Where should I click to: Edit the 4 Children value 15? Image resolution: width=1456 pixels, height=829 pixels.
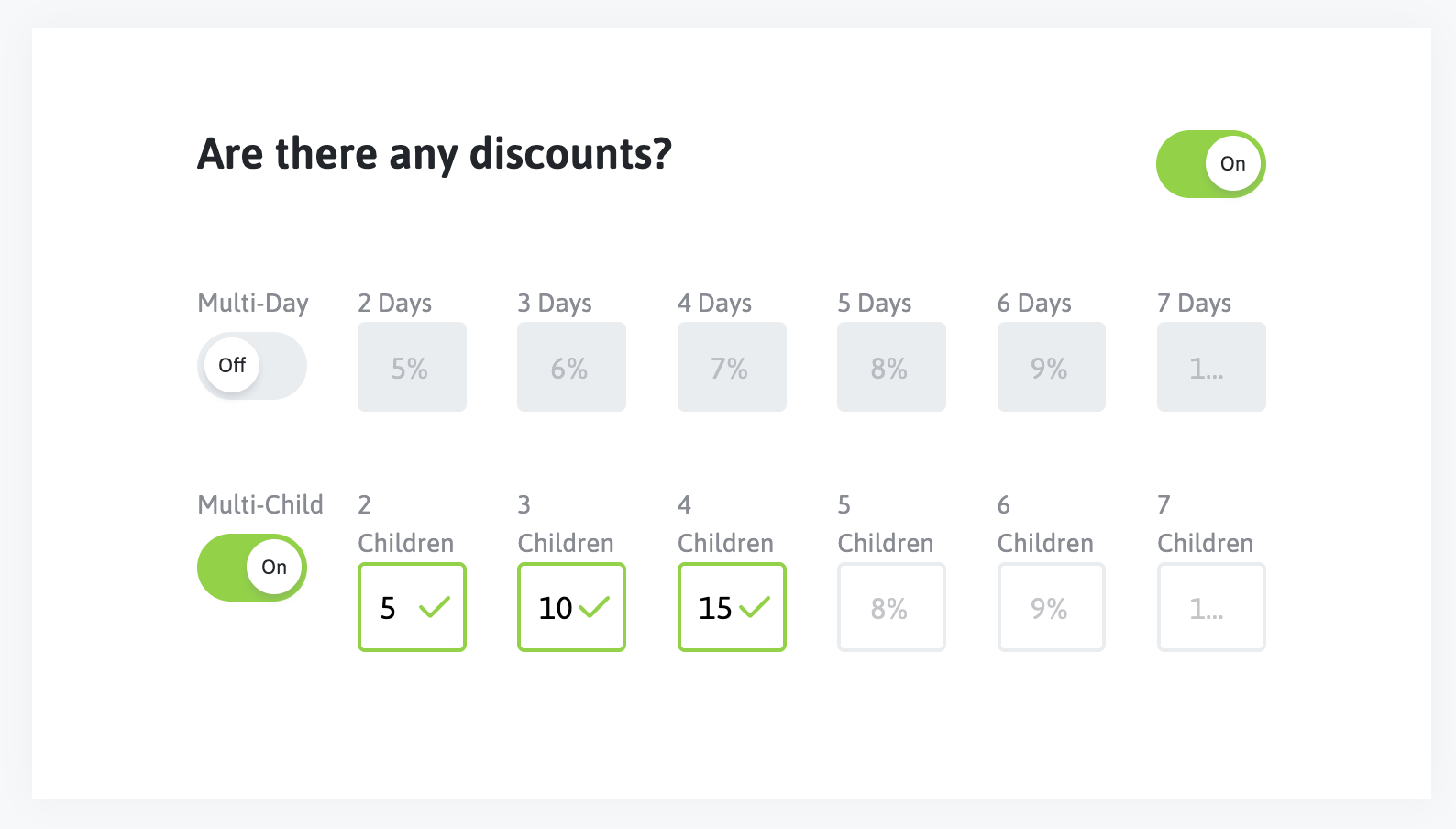click(715, 608)
